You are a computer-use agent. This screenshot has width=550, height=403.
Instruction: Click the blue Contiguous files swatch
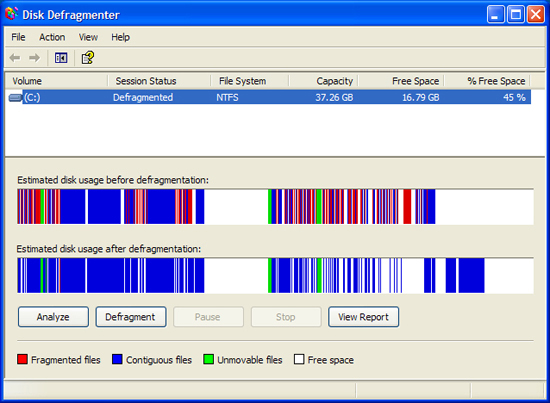(117, 359)
